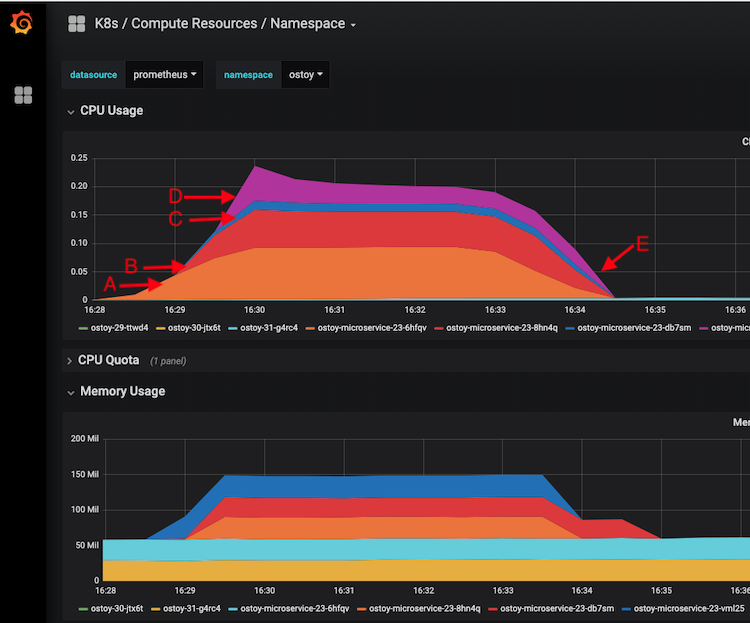This screenshot has width=750, height=623.
Task: Toggle ostoy-microservice-23-db7sm in CPU Usage legend
Action: [634, 328]
